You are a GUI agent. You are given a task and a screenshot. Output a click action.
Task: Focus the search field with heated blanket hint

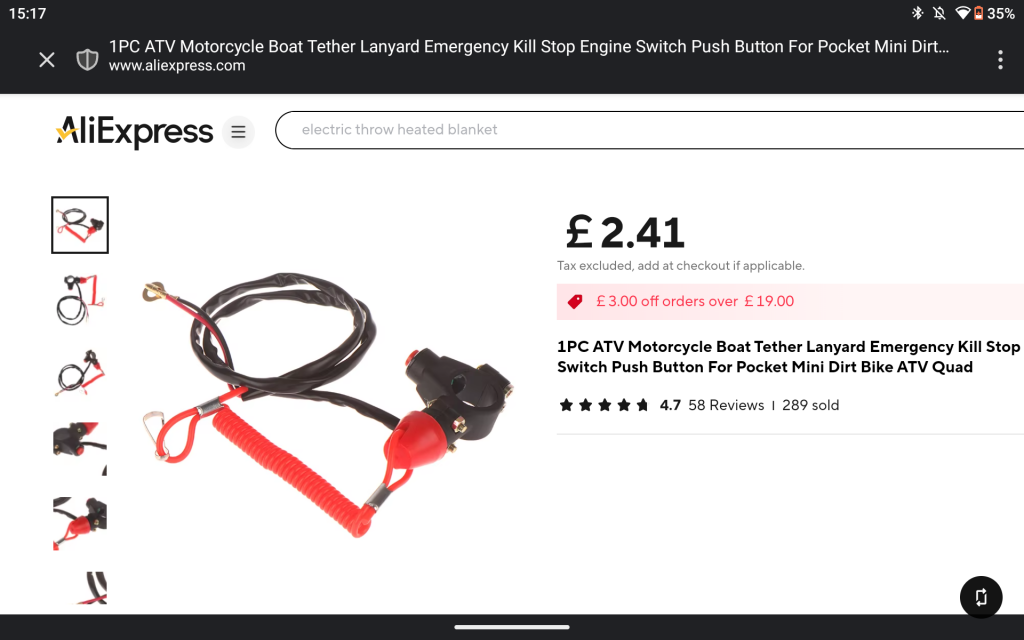649,130
